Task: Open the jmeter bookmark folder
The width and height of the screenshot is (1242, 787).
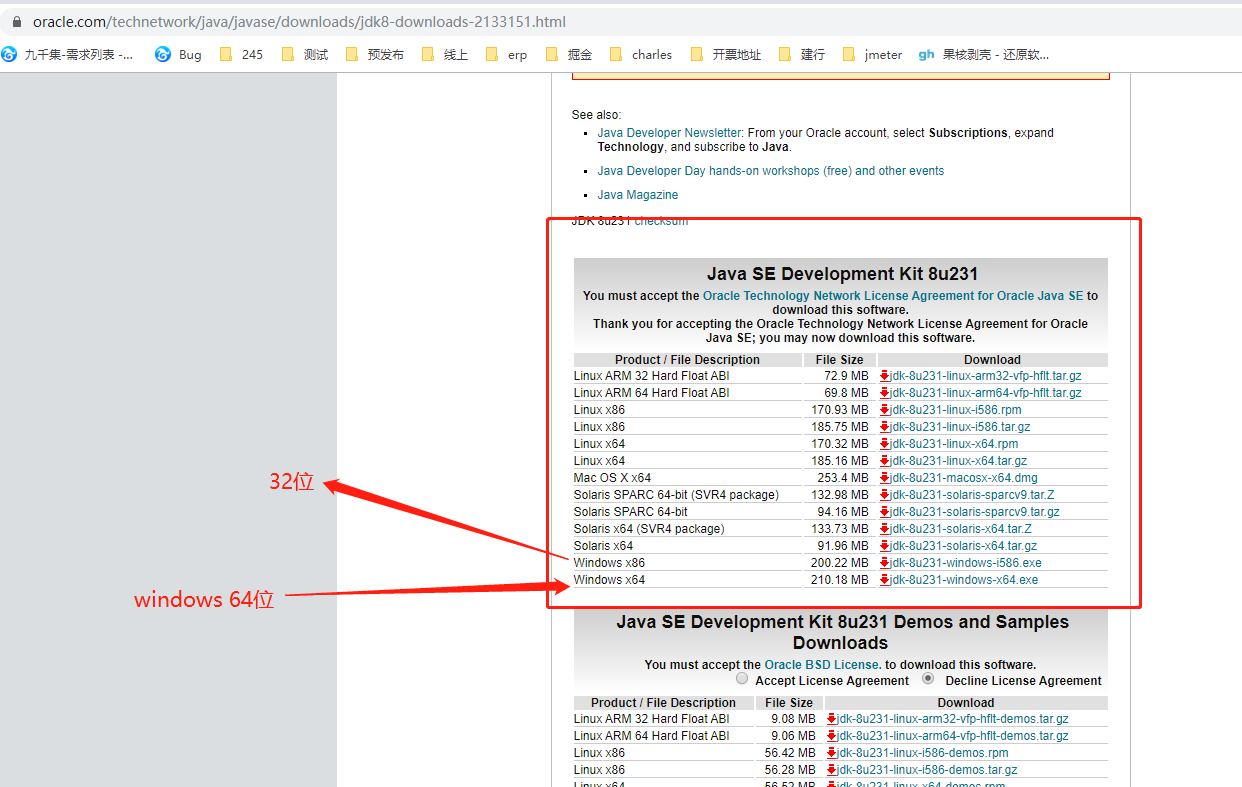Action: [x=872, y=55]
